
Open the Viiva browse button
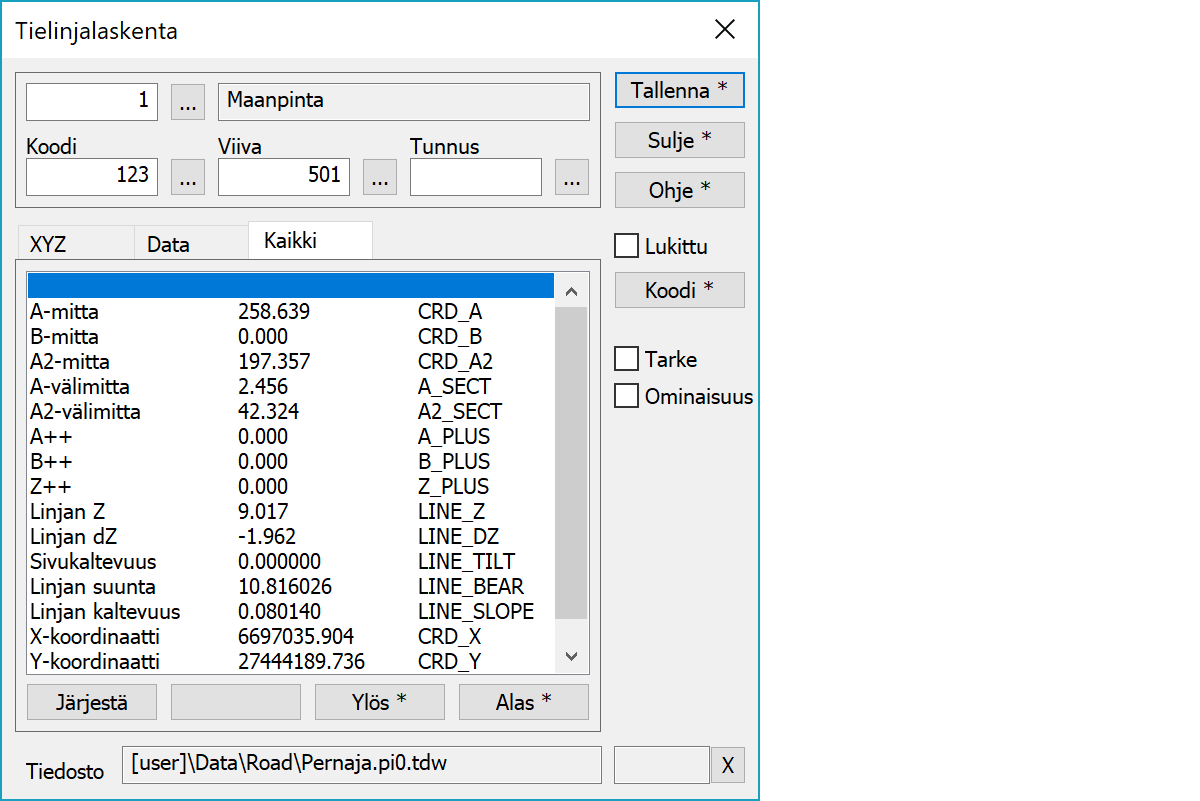click(x=379, y=177)
